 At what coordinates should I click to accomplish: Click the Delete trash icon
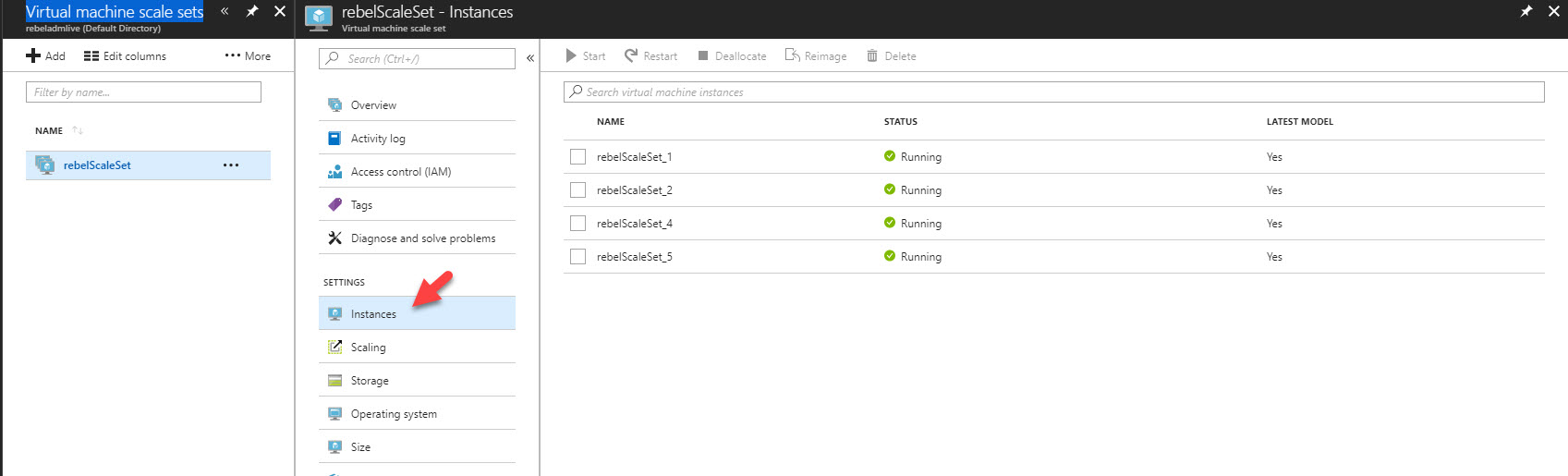(x=872, y=55)
